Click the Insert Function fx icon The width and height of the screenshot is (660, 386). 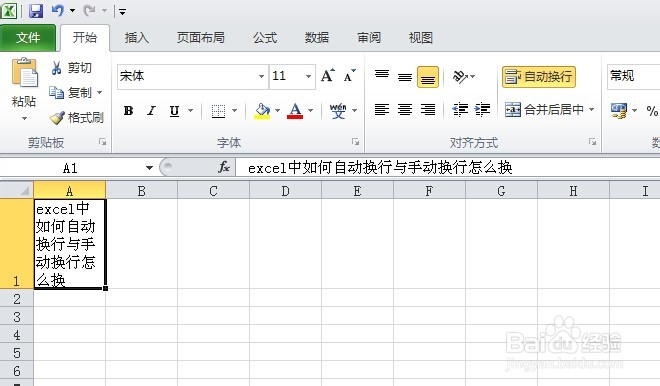click(x=224, y=168)
